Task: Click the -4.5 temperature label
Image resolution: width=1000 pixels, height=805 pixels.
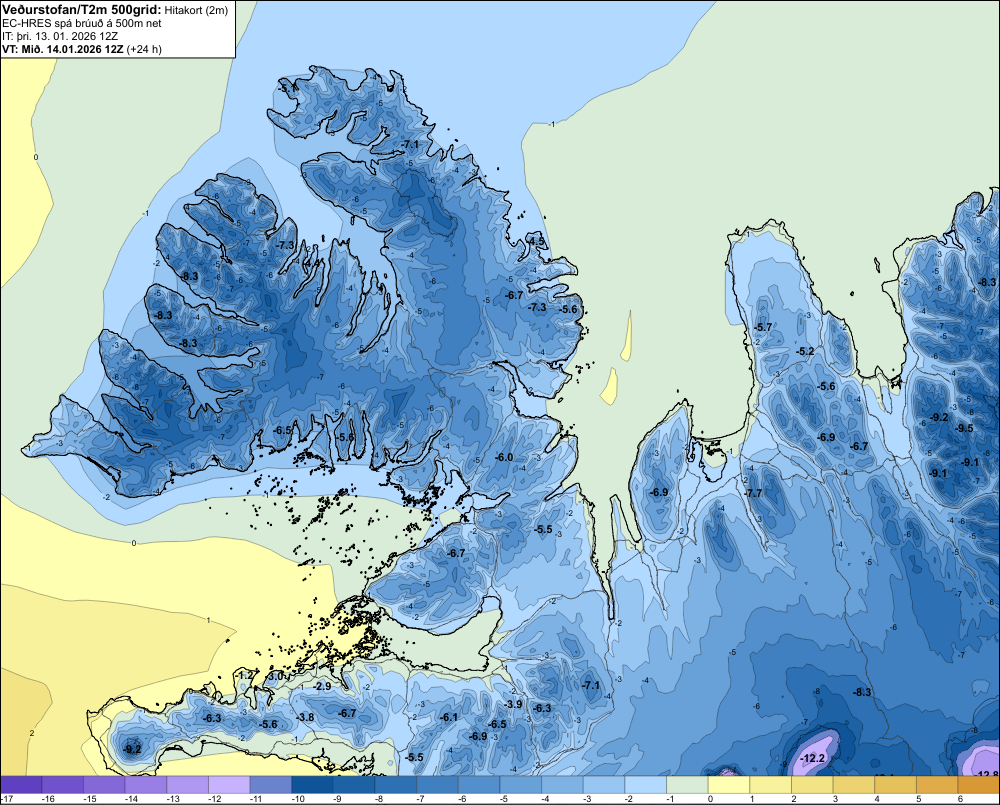Action: 537,241
